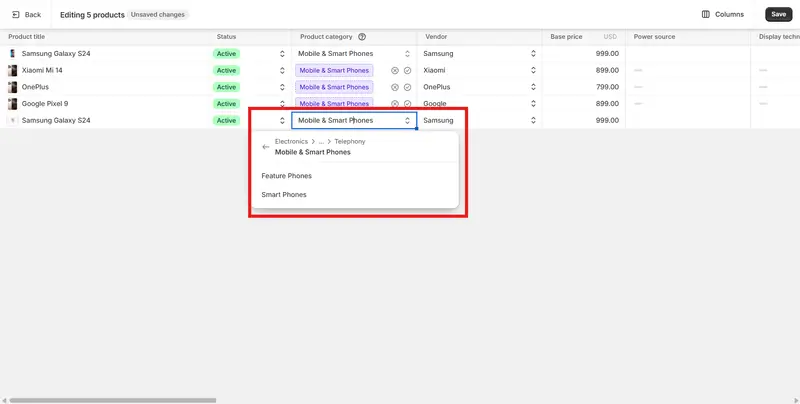Viewport: 800px width, 404px height.
Task: Click the Base price column header
Action: point(566,37)
